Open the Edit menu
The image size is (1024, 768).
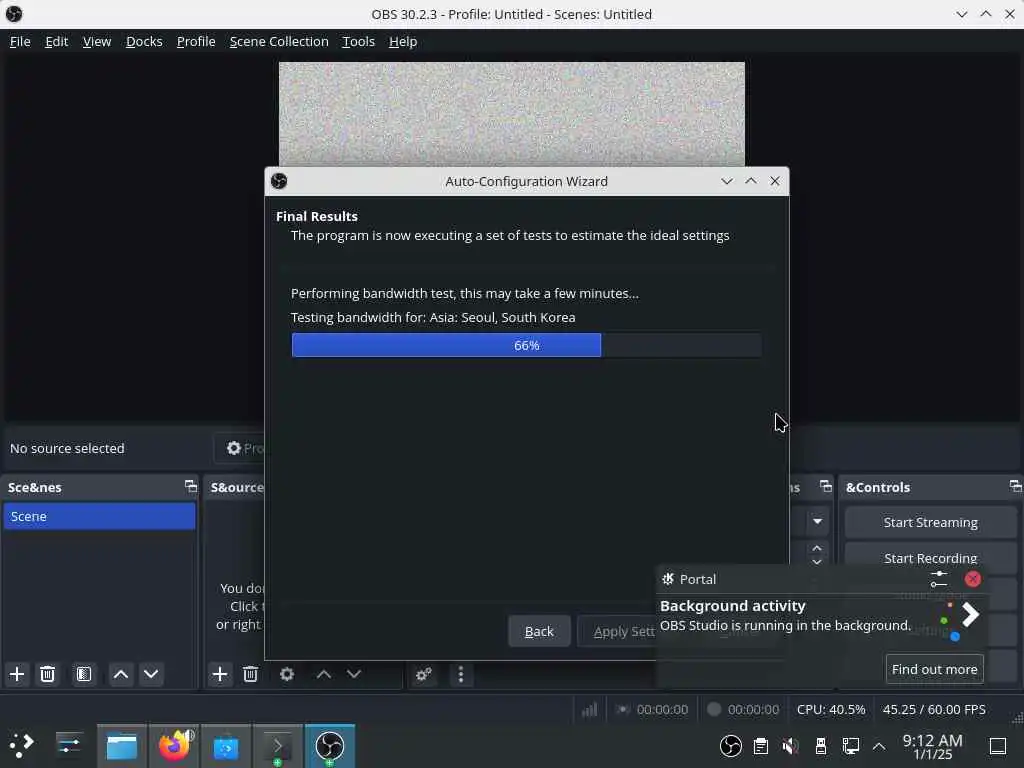point(57,41)
